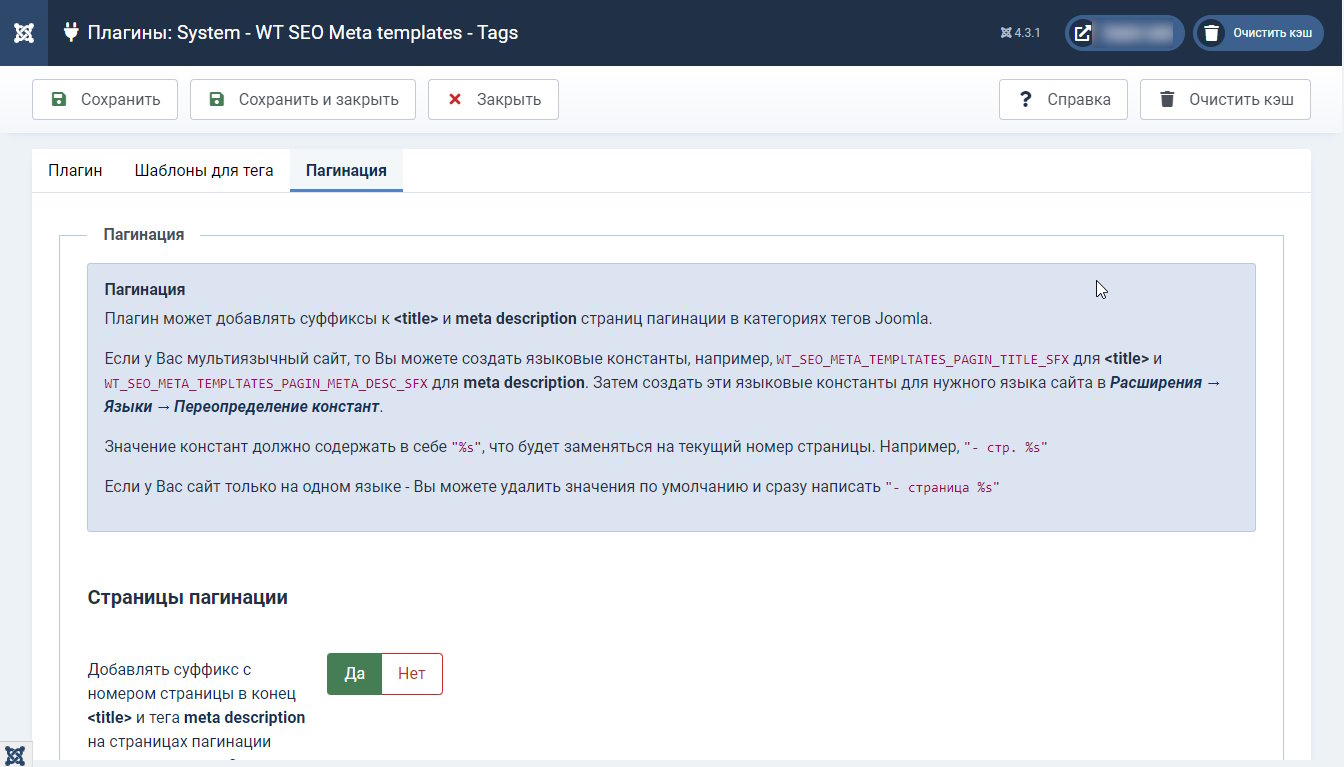Click the Joomla logo in the top-left header

pos(24,33)
